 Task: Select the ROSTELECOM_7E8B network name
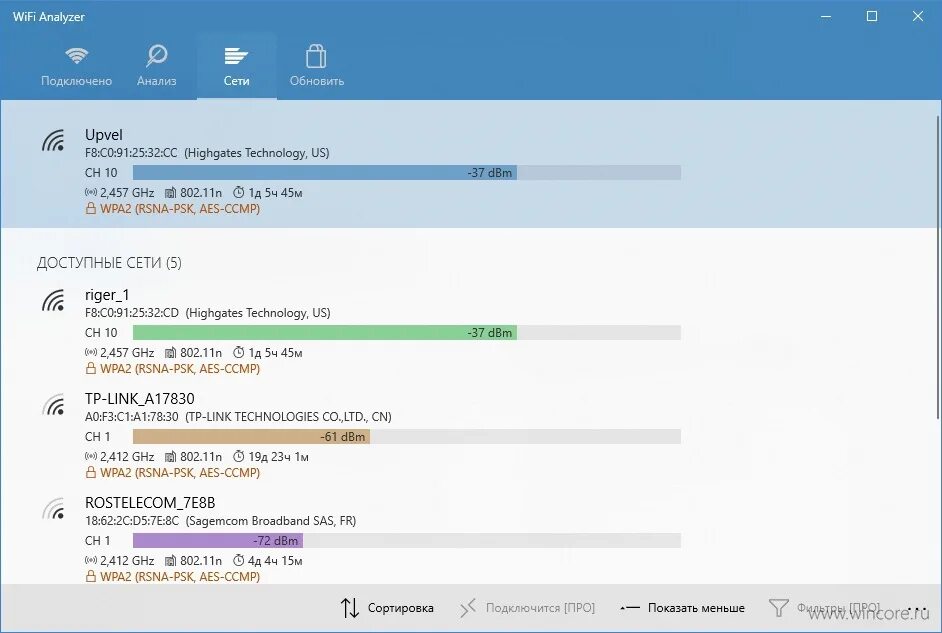150,503
